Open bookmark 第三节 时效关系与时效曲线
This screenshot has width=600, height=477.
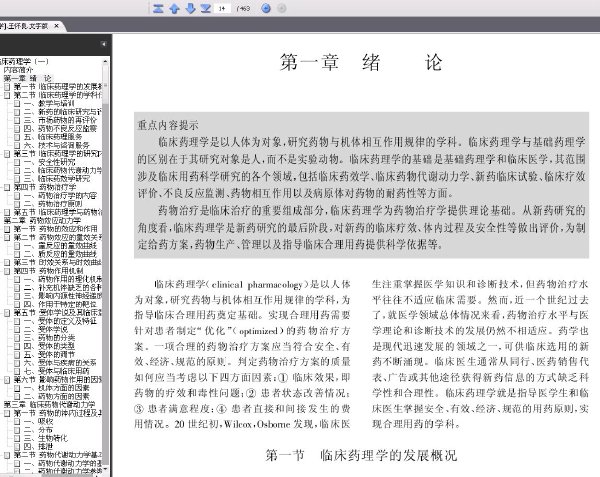[x=58, y=262]
